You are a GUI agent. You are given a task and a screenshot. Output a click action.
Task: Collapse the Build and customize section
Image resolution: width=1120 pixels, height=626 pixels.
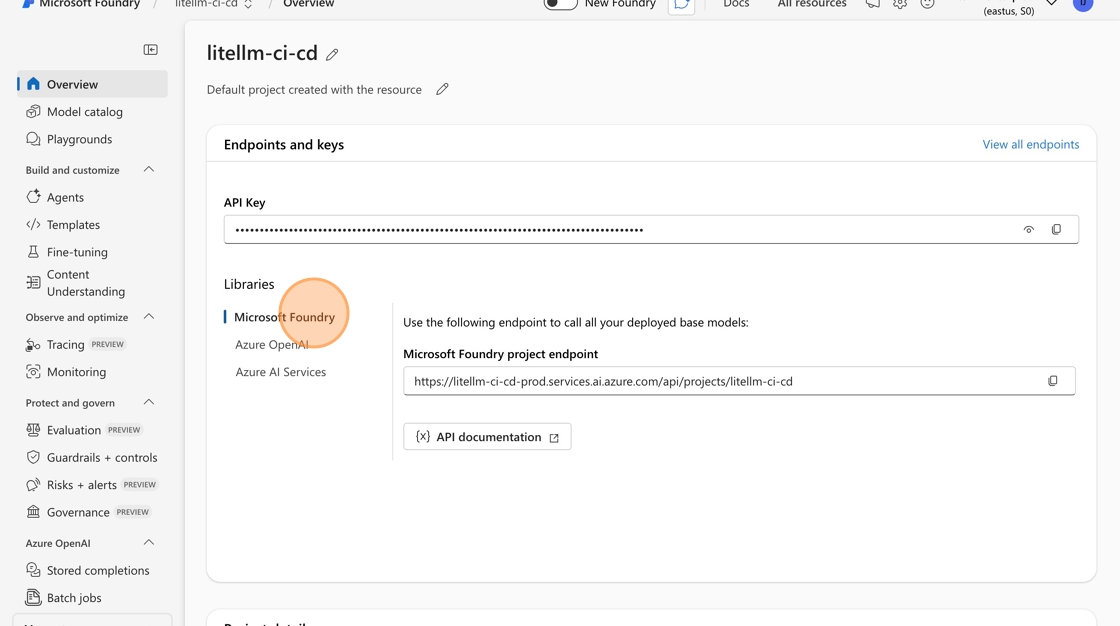pyautogui.click(x=149, y=170)
